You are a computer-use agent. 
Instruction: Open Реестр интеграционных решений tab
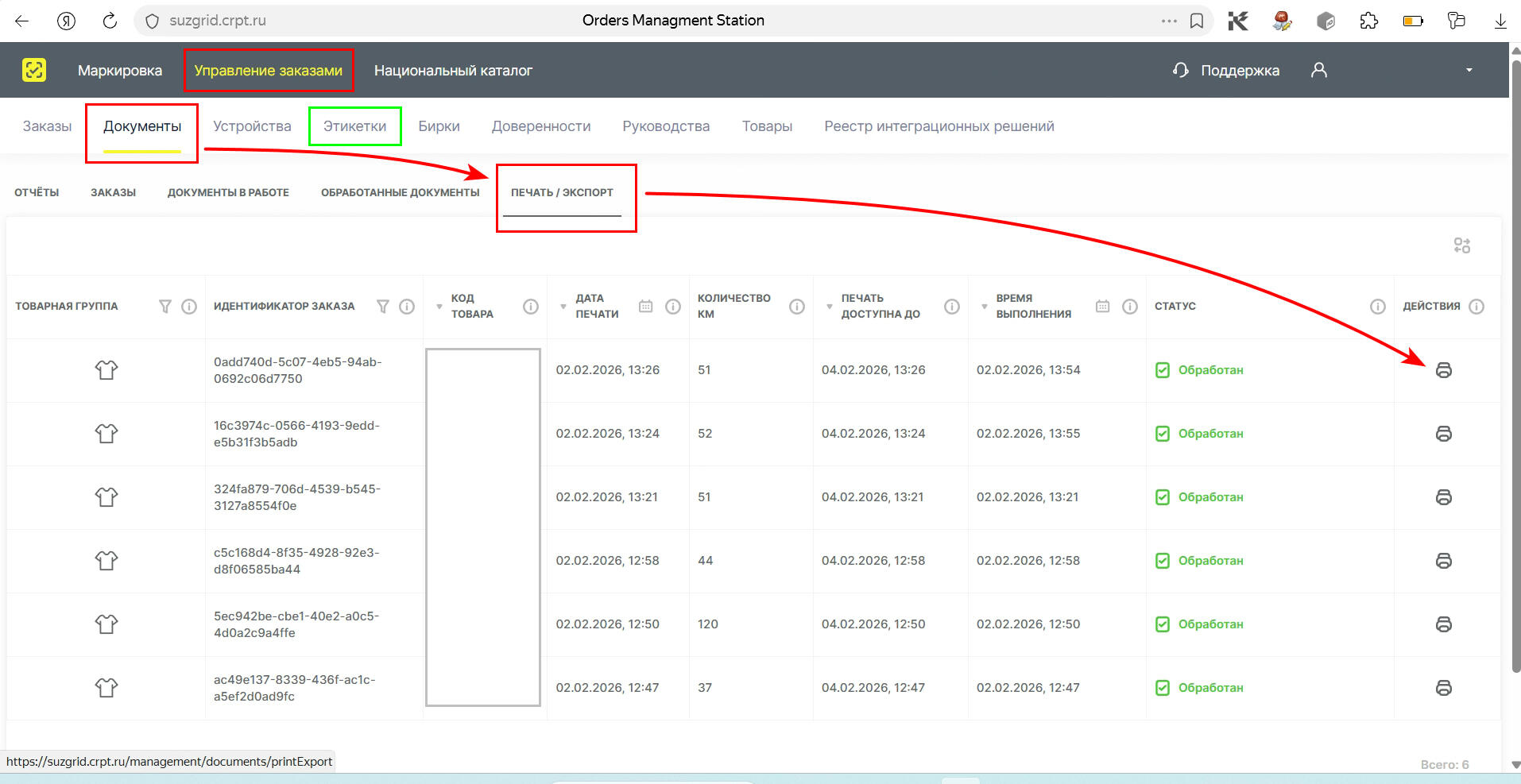pyautogui.click(x=939, y=126)
